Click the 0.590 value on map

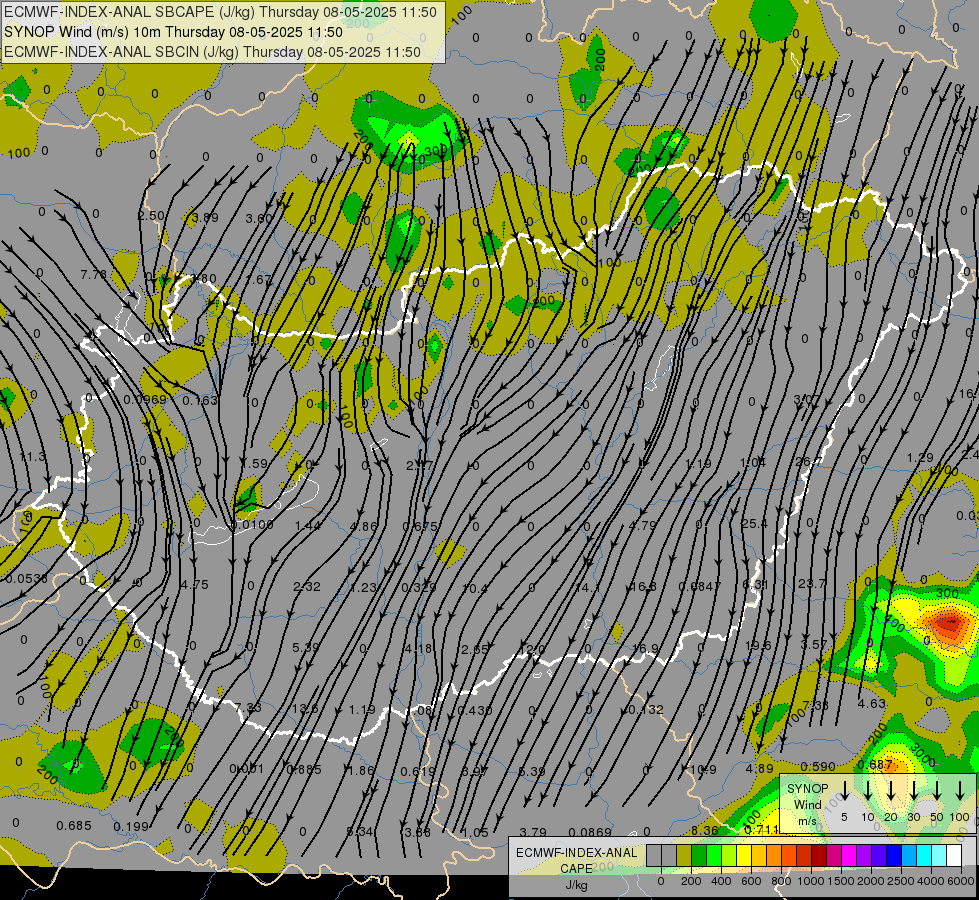(817, 766)
